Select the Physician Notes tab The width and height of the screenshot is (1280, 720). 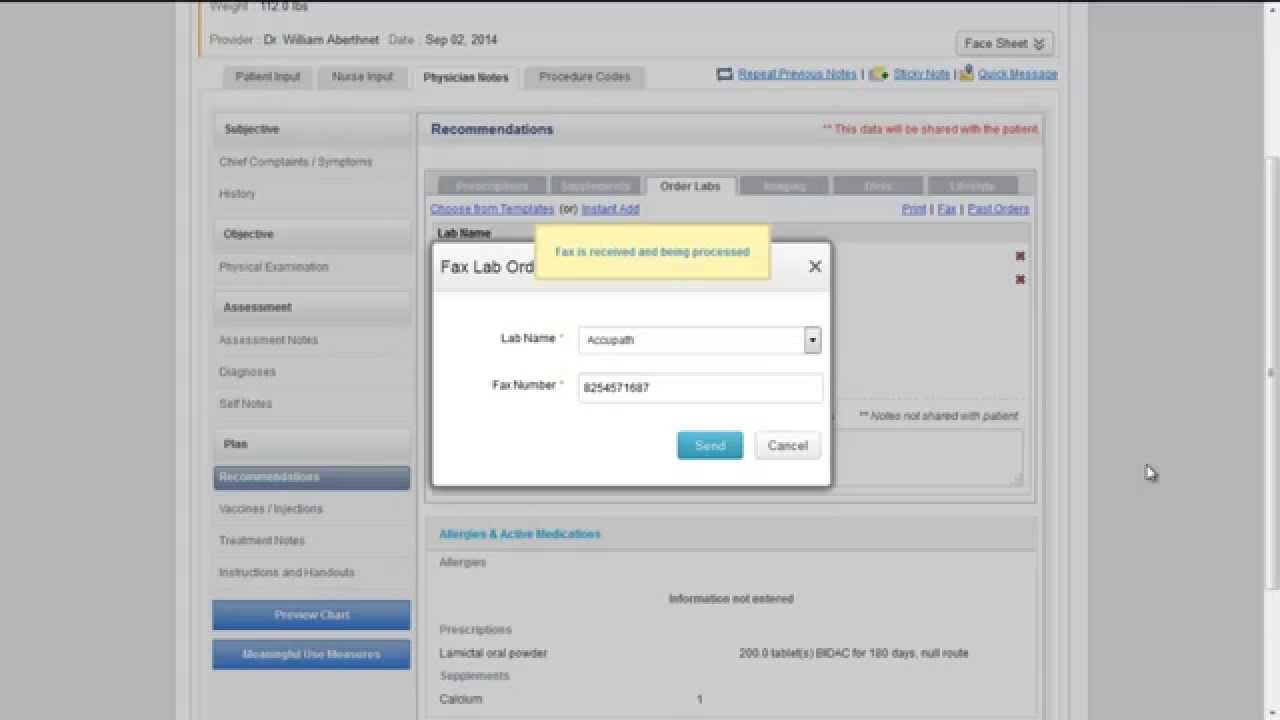click(x=466, y=77)
